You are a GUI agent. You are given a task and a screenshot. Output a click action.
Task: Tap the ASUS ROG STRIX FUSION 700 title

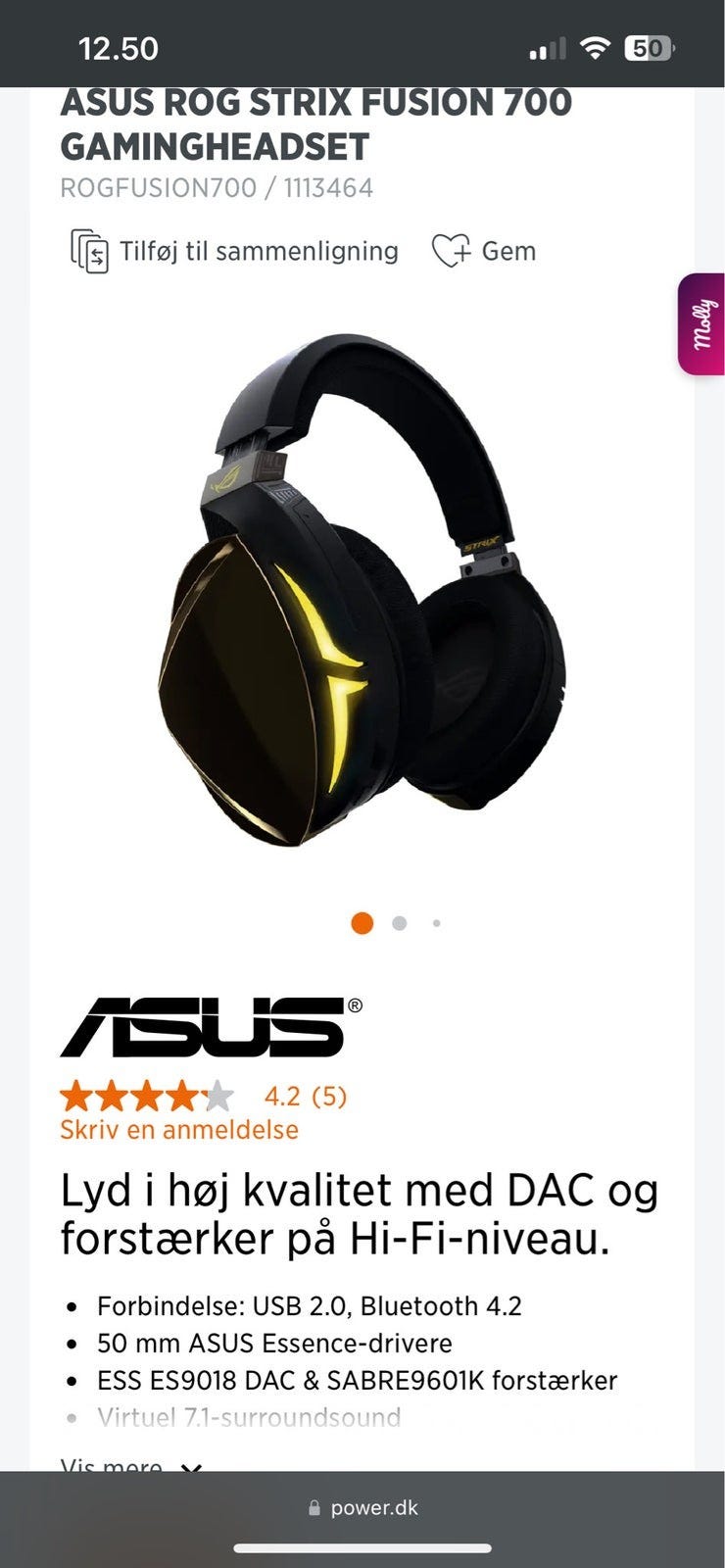[315, 124]
